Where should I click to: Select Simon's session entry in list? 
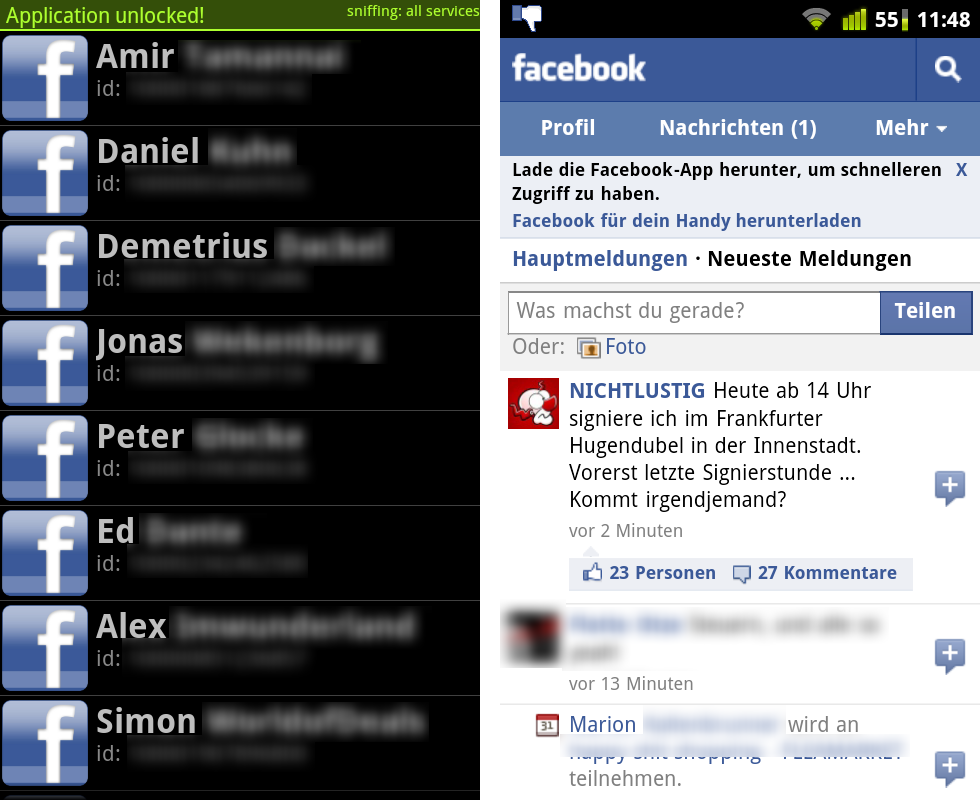[x=240, y=742]
